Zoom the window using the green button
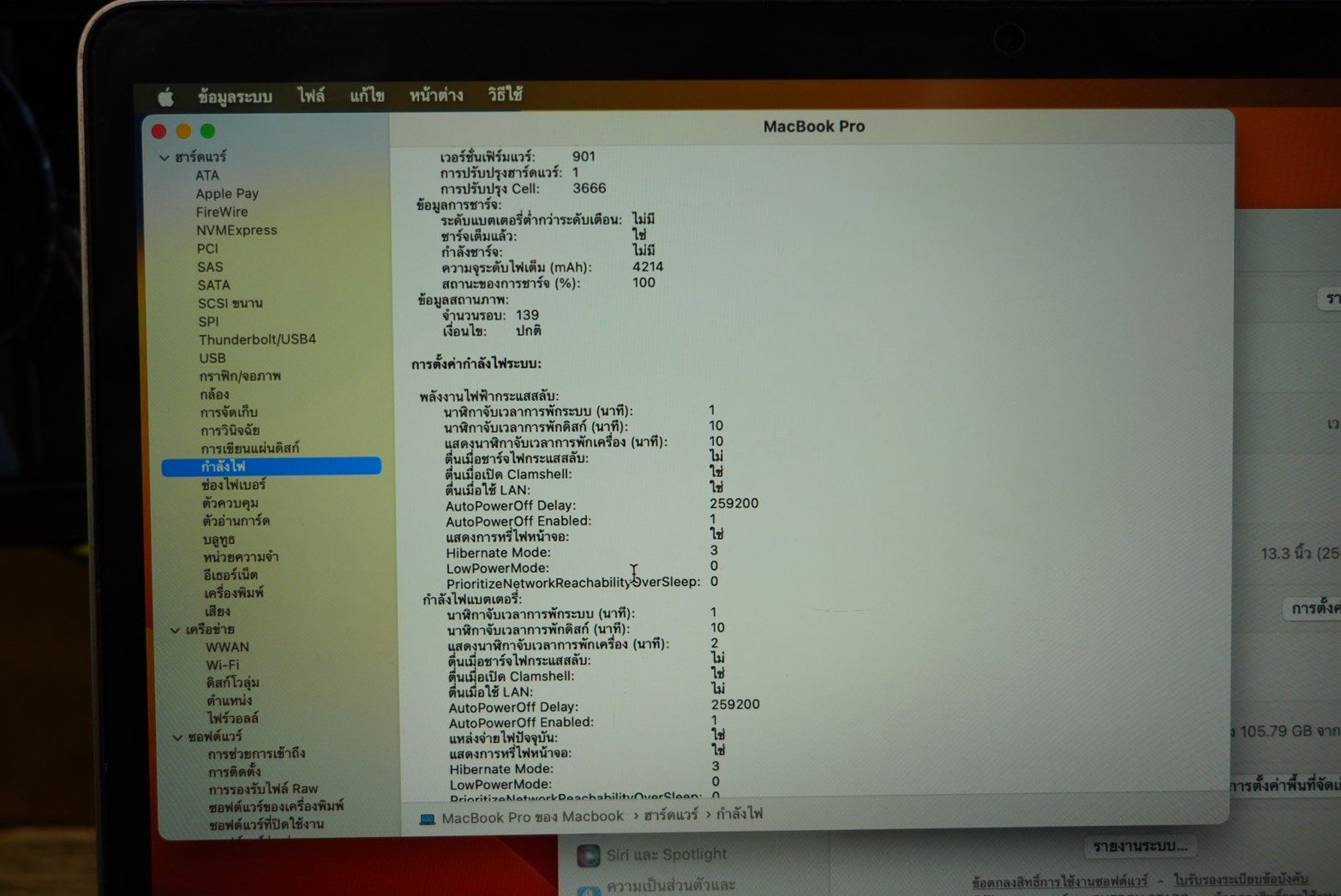The height and width of the screenshot is (896, 1341). tap(207, 131)
